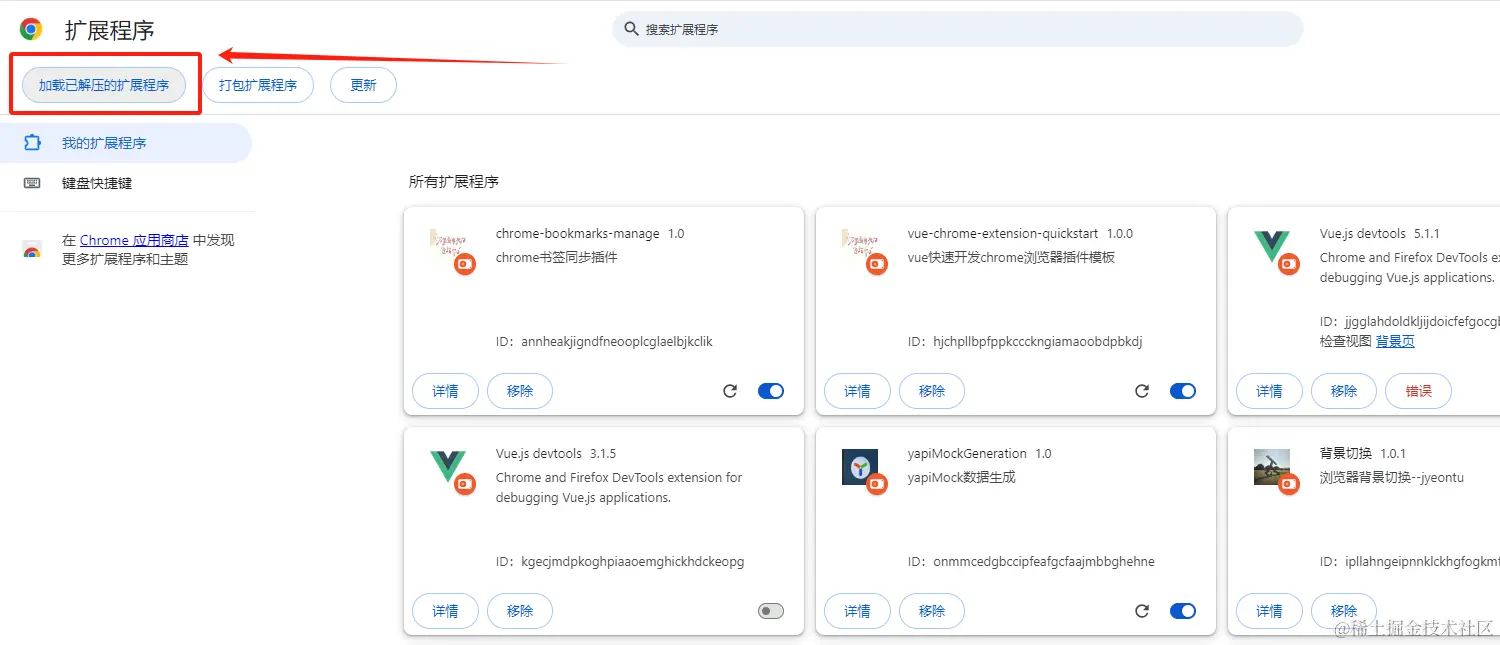Click the 我的扩展程序 puzzle icon

32,143
